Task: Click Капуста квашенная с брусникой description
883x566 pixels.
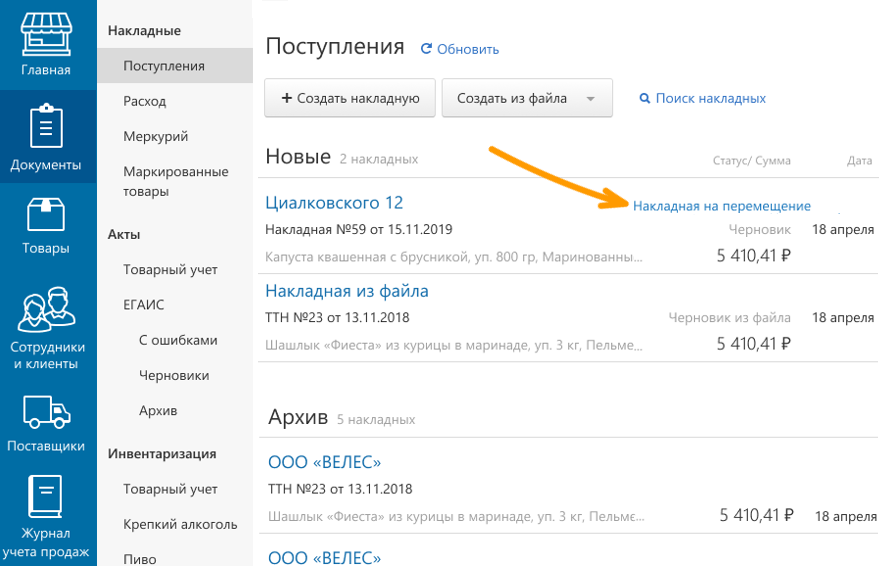Action: pyautogui.click(x=453, y=257)
